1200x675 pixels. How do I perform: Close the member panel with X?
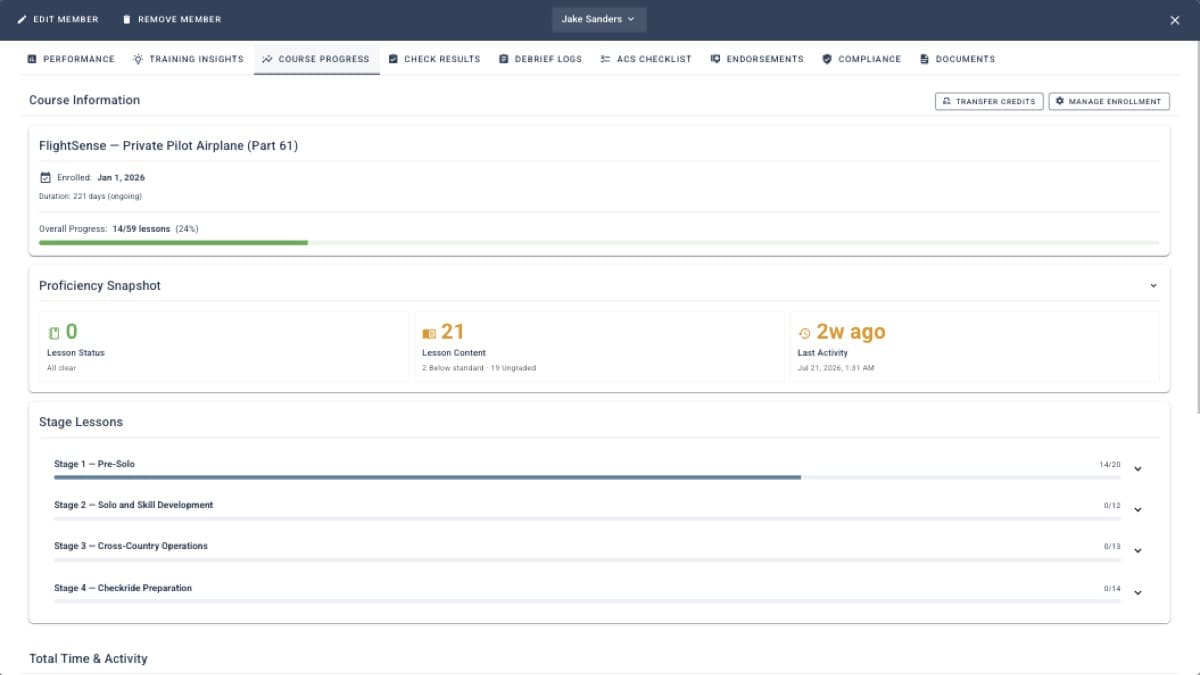coord(1175,20)
